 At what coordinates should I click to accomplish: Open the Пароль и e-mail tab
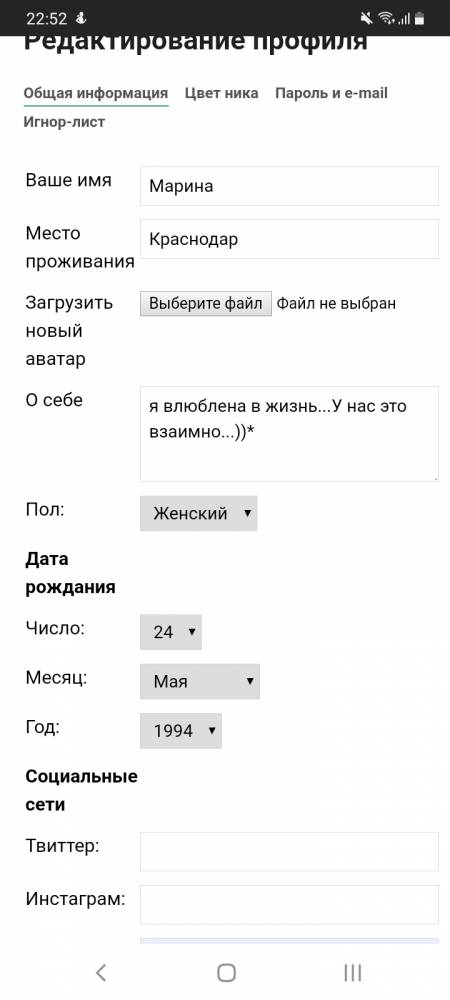pos(331,93)
